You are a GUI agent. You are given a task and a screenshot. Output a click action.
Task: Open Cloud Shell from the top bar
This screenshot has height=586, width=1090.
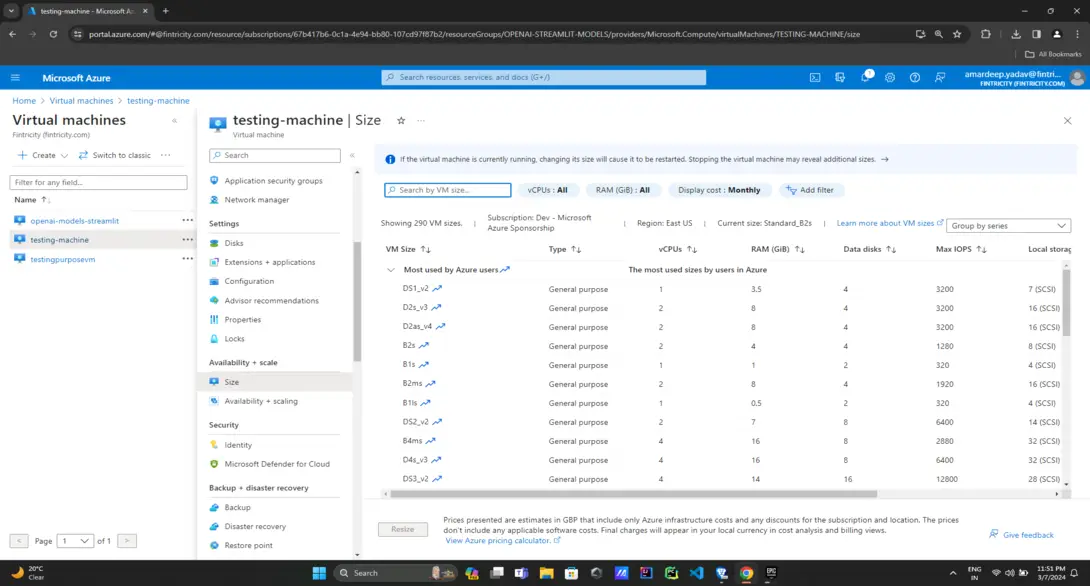click(815, 78)
